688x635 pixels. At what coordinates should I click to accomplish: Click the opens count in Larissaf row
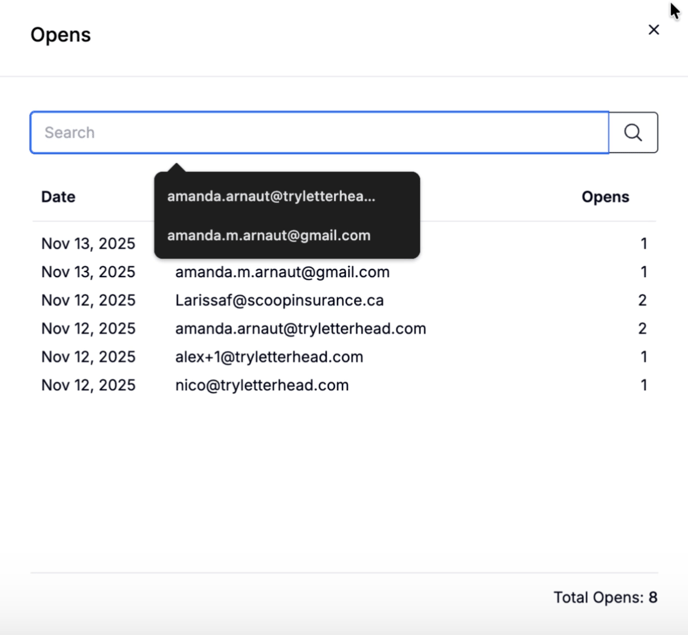click(642, 300)
